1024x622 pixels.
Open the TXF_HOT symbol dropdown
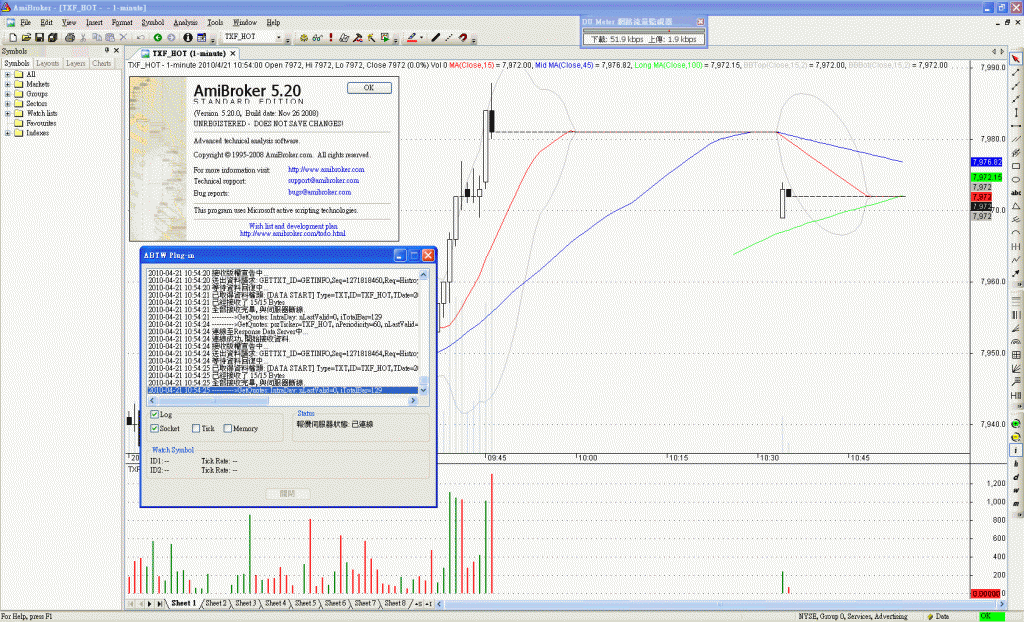tap(278, 37)
